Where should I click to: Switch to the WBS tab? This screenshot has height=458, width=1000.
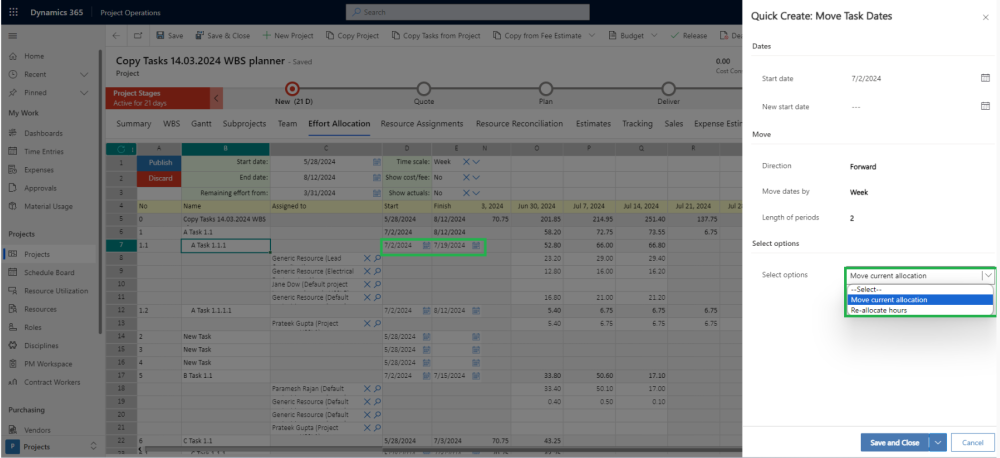pos(172,124)
